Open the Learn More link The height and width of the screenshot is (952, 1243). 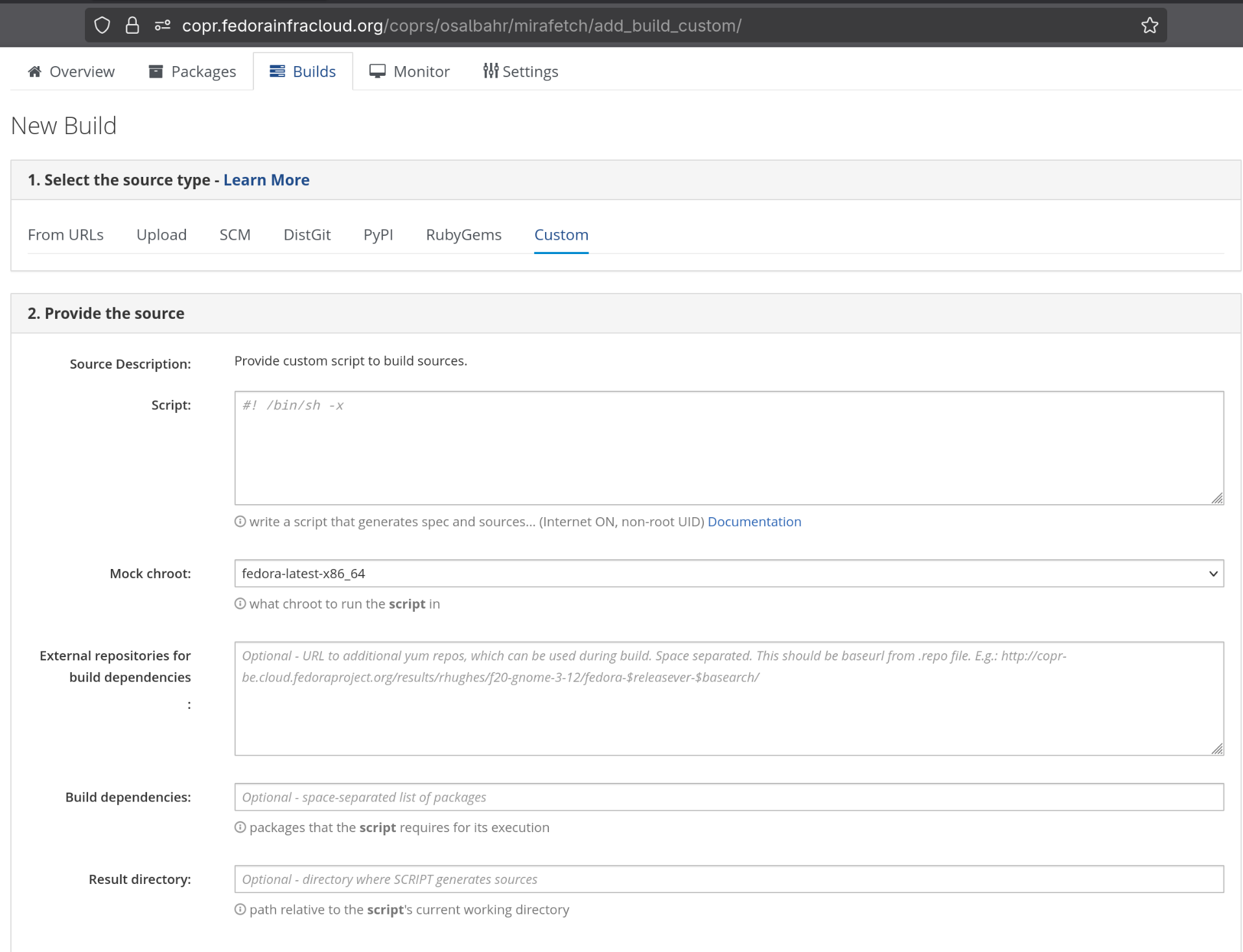click(x=266, y=180)
